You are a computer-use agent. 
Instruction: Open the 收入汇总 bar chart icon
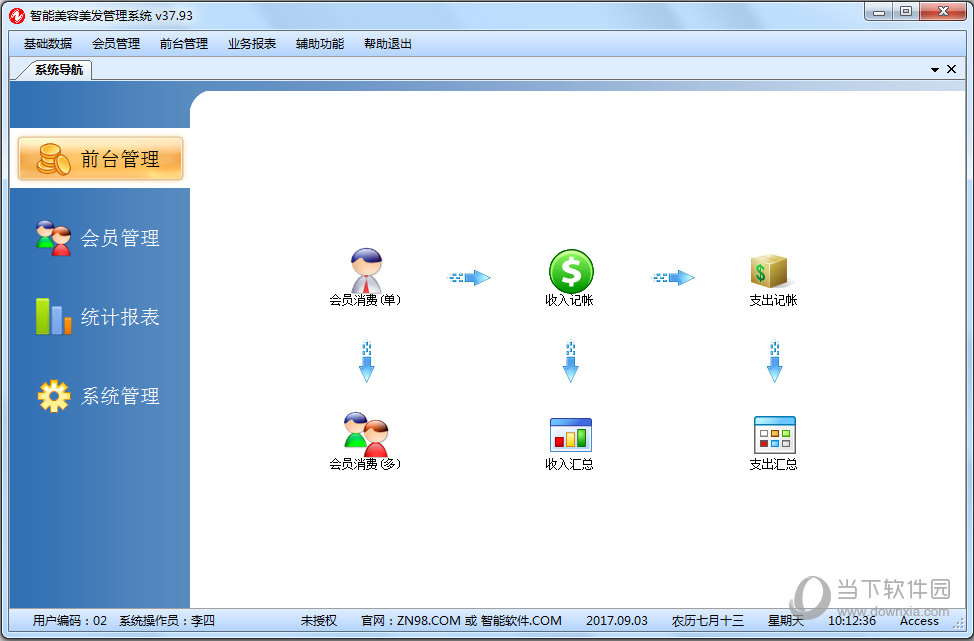[570, 435]
